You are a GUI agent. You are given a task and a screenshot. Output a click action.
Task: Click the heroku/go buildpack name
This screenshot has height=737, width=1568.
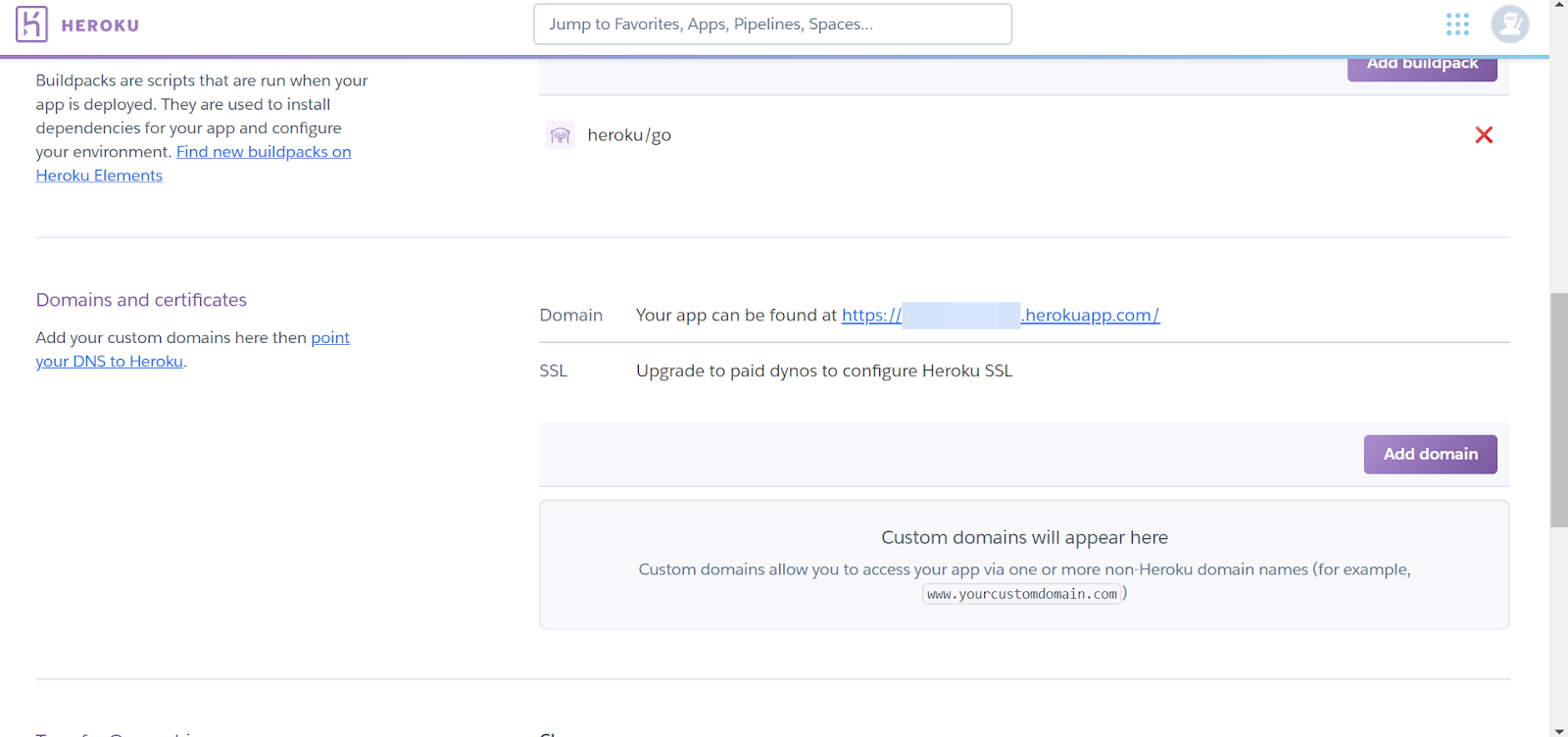click(x=629, y=135)
